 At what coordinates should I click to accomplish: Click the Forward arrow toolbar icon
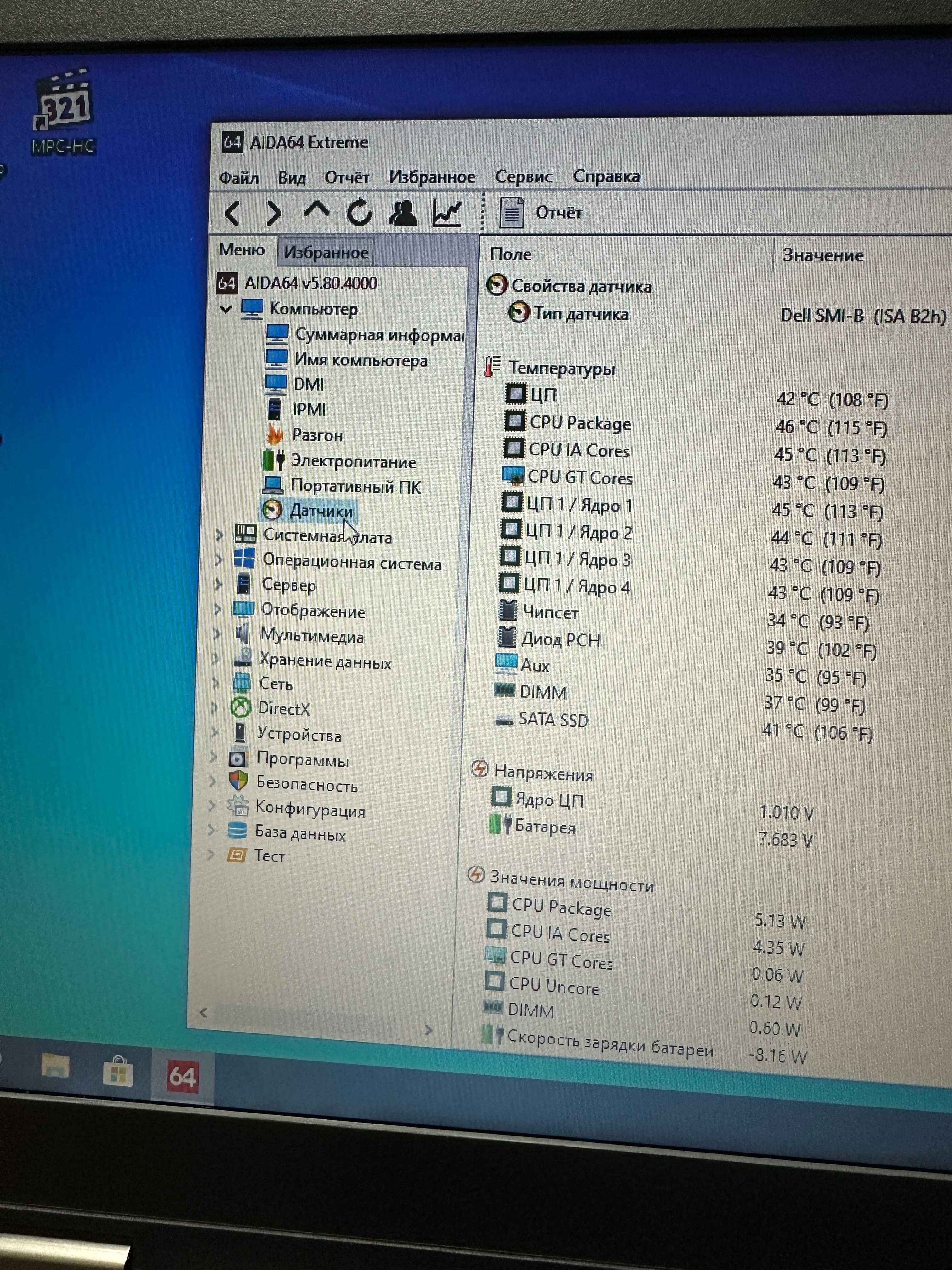274,213
